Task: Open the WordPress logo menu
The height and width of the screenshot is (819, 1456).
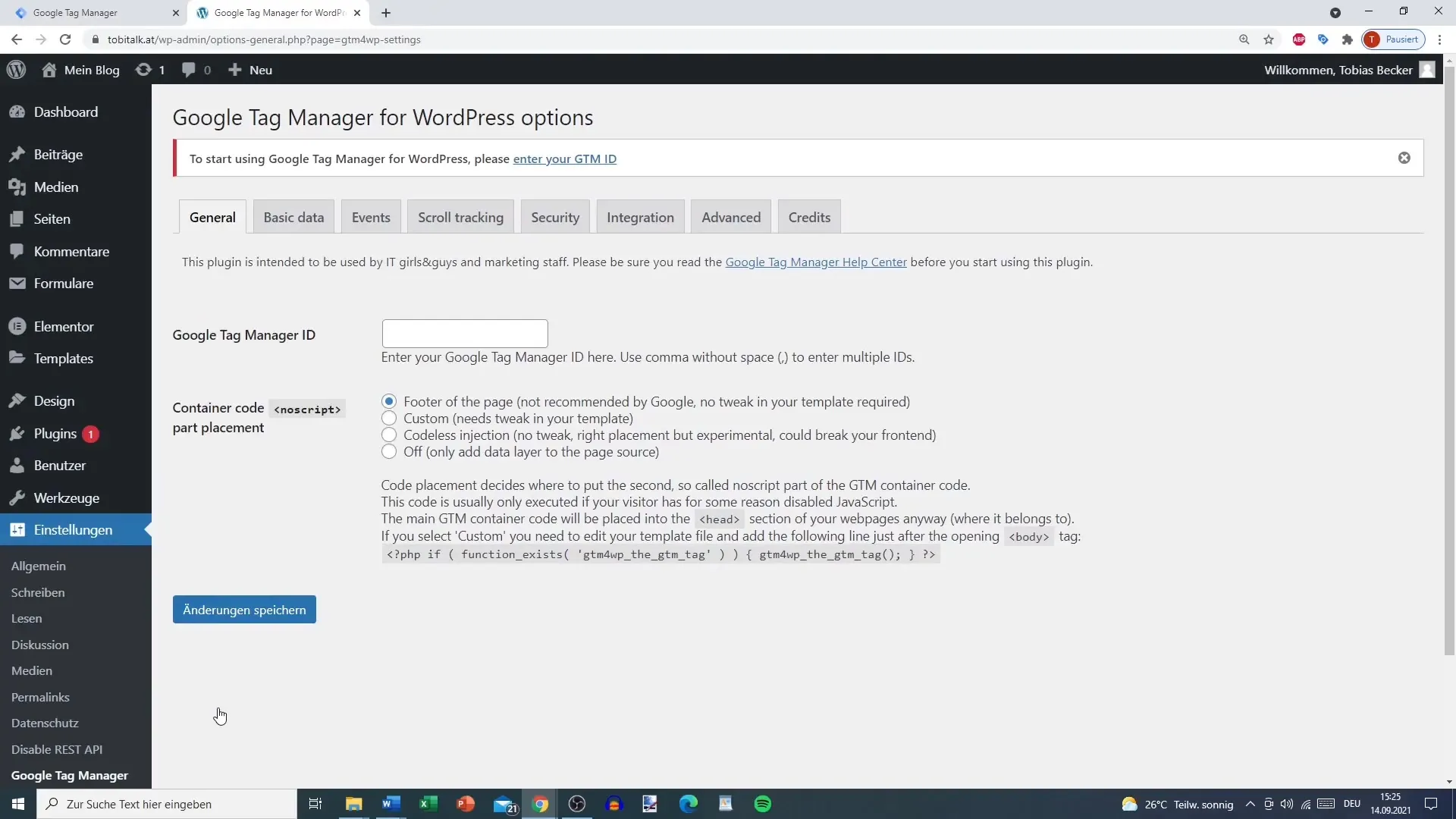Action: pyautogui.click(x=17, y=70)
